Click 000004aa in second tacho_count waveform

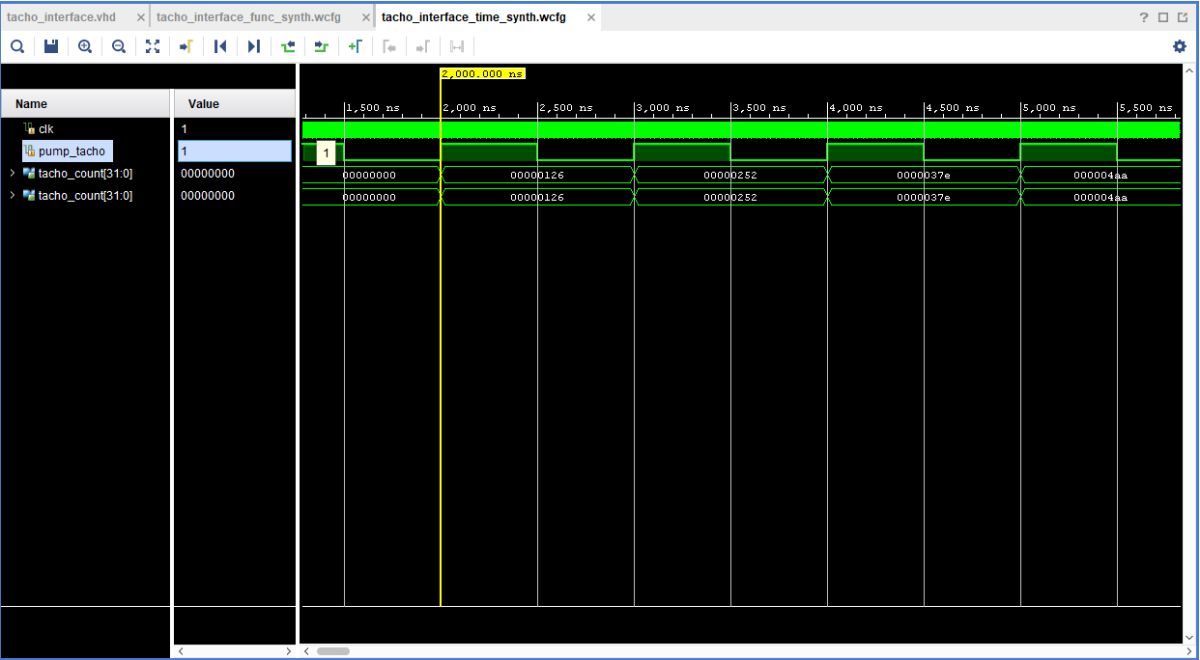click(1100, 198)
